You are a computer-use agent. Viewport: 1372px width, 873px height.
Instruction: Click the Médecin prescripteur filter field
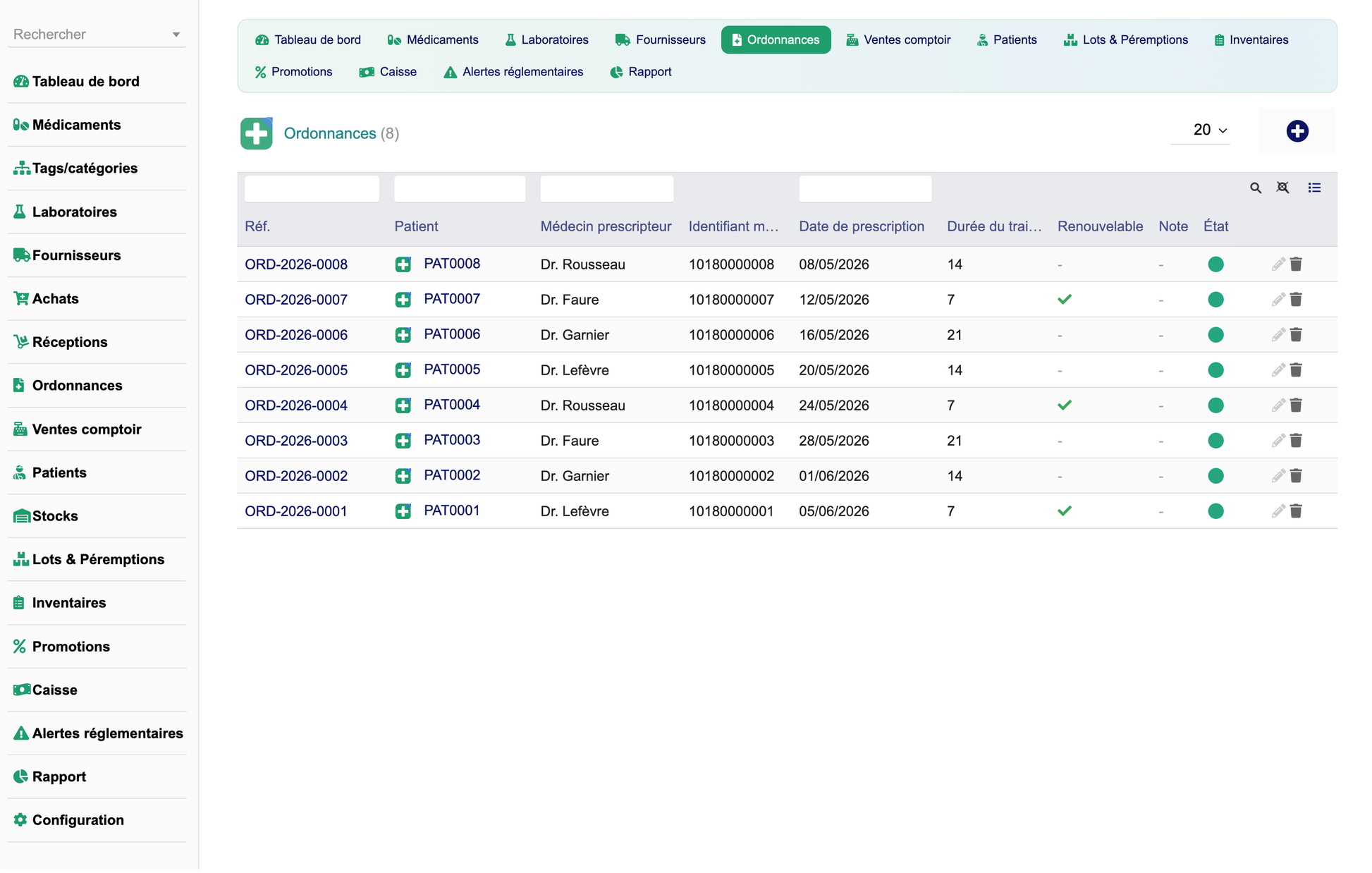click(x=607, y=189)
